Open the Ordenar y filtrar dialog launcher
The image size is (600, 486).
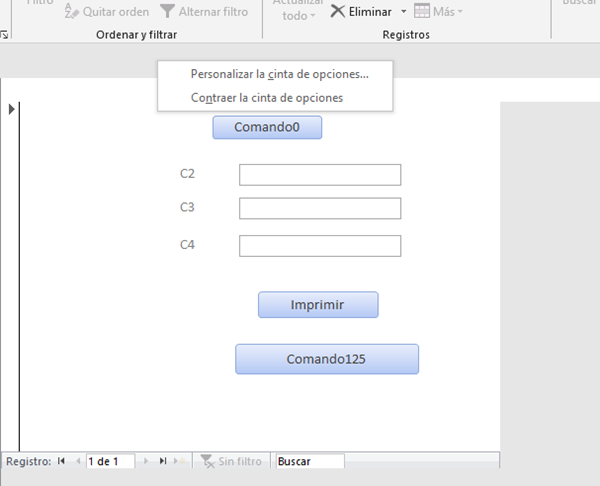(x=4, y=35)
